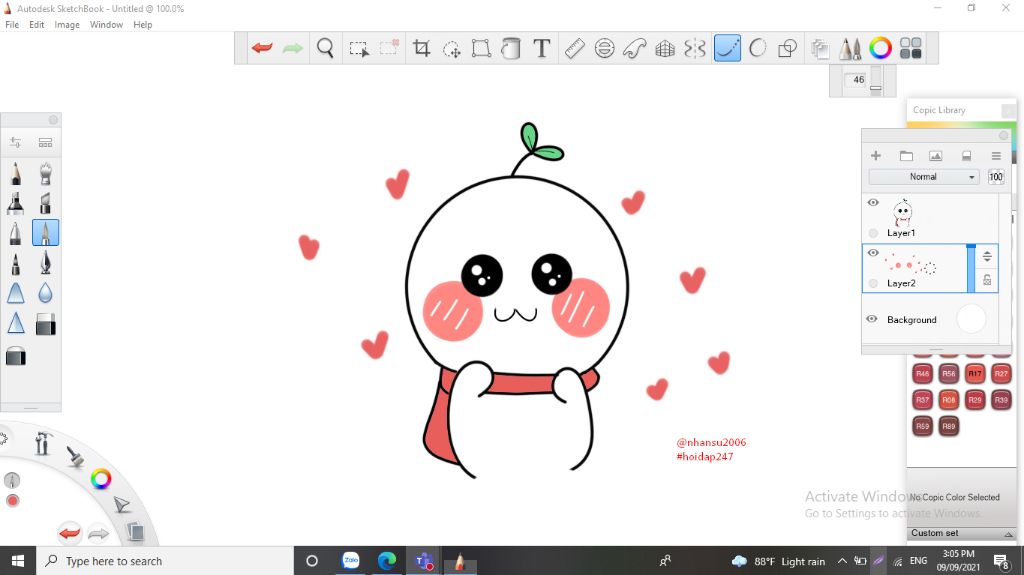Viewport: 1024px width, 575px height.
Task: Select the Crop tool
Action: pos(421,48)
